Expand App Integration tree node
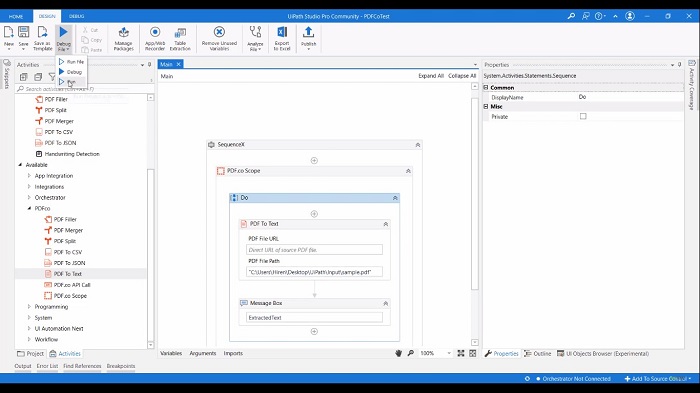 pos(29,176)
